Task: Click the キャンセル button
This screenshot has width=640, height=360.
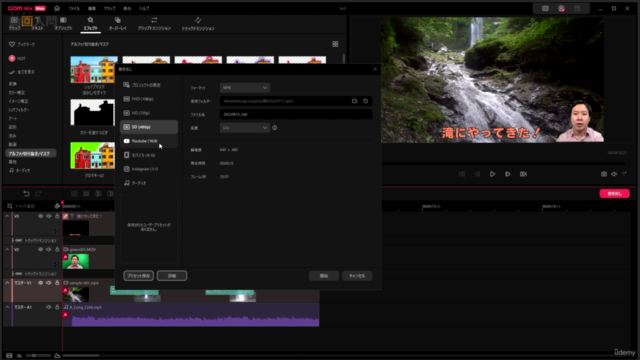Action: [357, 276]
